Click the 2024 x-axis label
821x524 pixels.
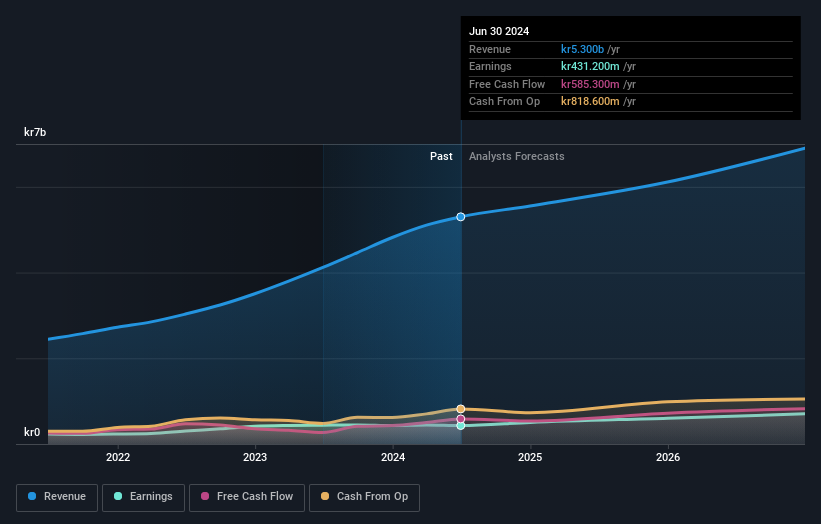click(x=393, y=457)
